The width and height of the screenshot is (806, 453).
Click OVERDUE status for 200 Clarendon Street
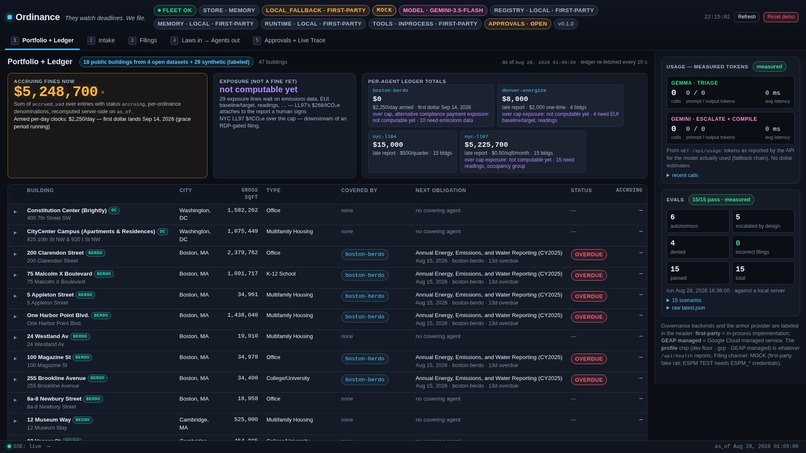point(589,255)
